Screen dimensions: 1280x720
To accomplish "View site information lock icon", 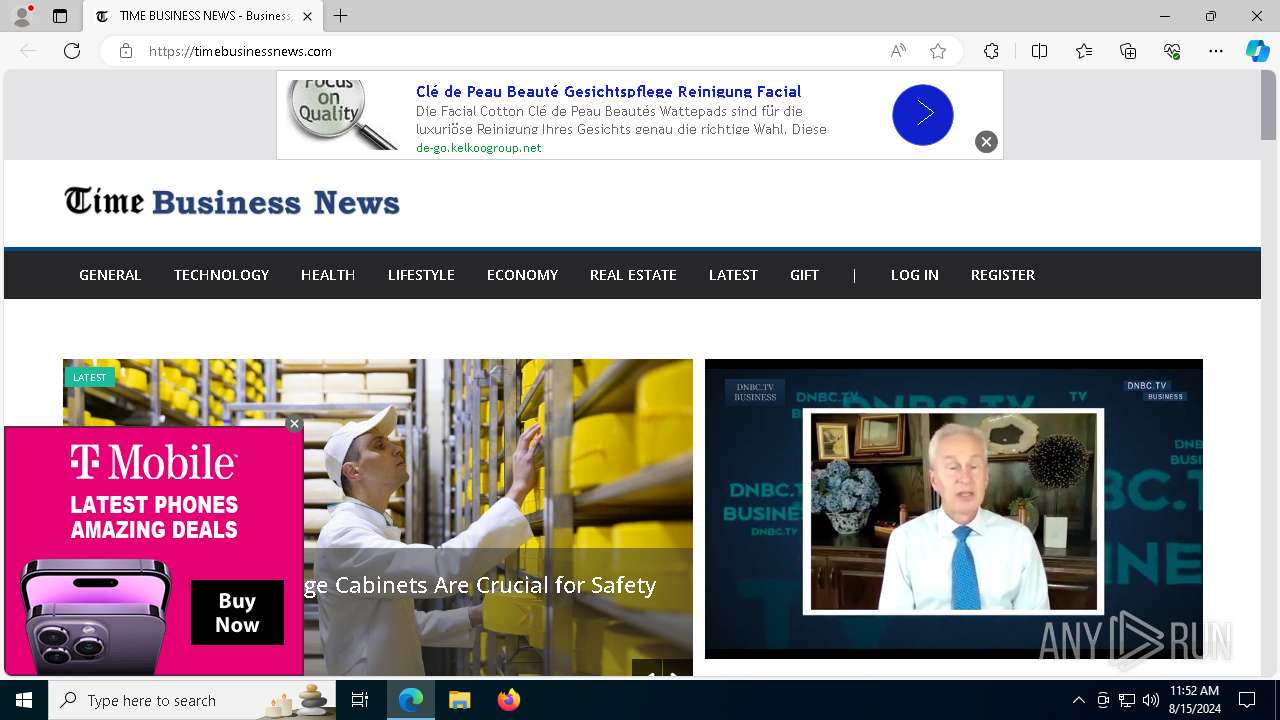I will (126, 51).
